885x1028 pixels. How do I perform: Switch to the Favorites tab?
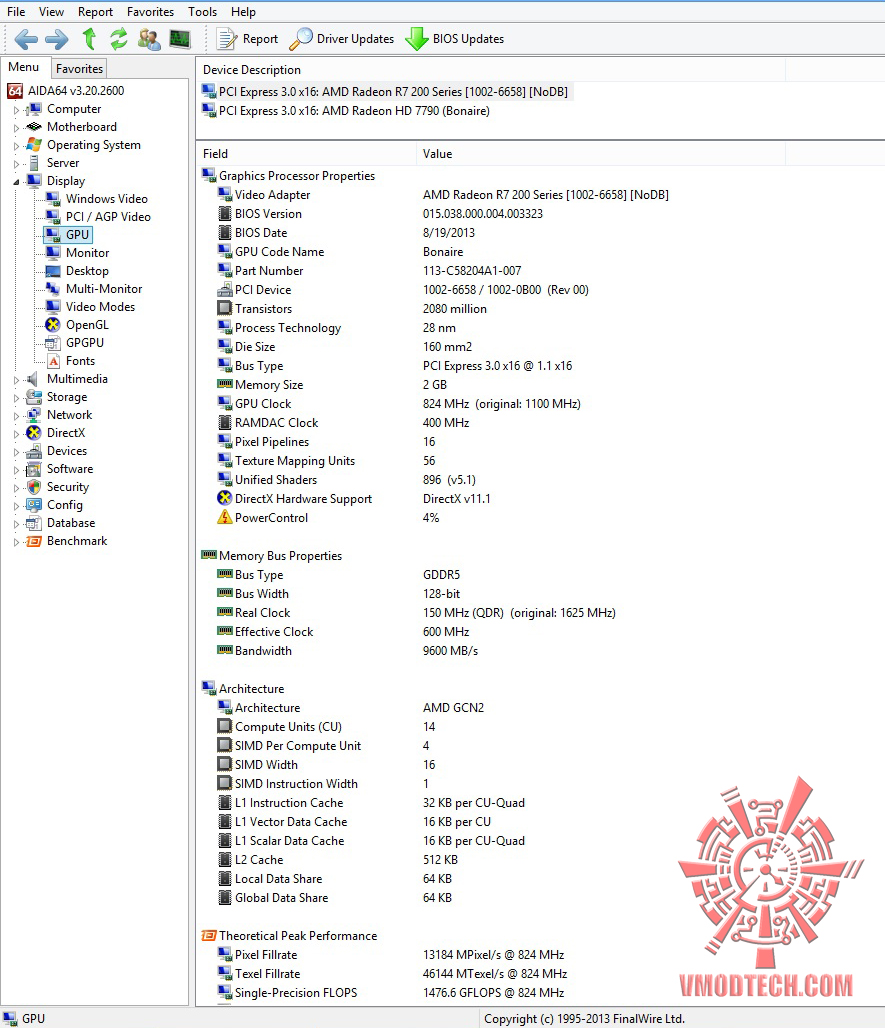[79, 68]
